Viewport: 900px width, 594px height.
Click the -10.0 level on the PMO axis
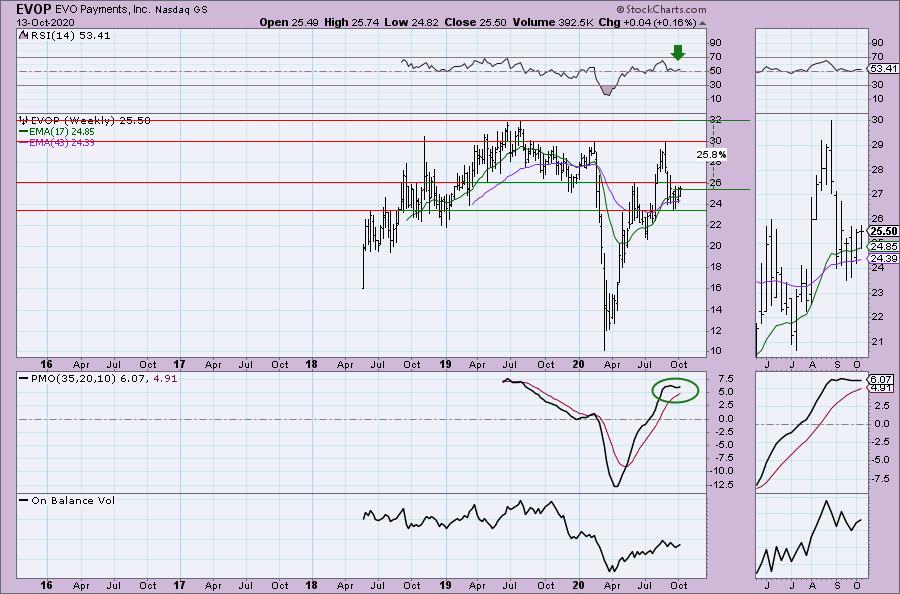tap(721, 471)
